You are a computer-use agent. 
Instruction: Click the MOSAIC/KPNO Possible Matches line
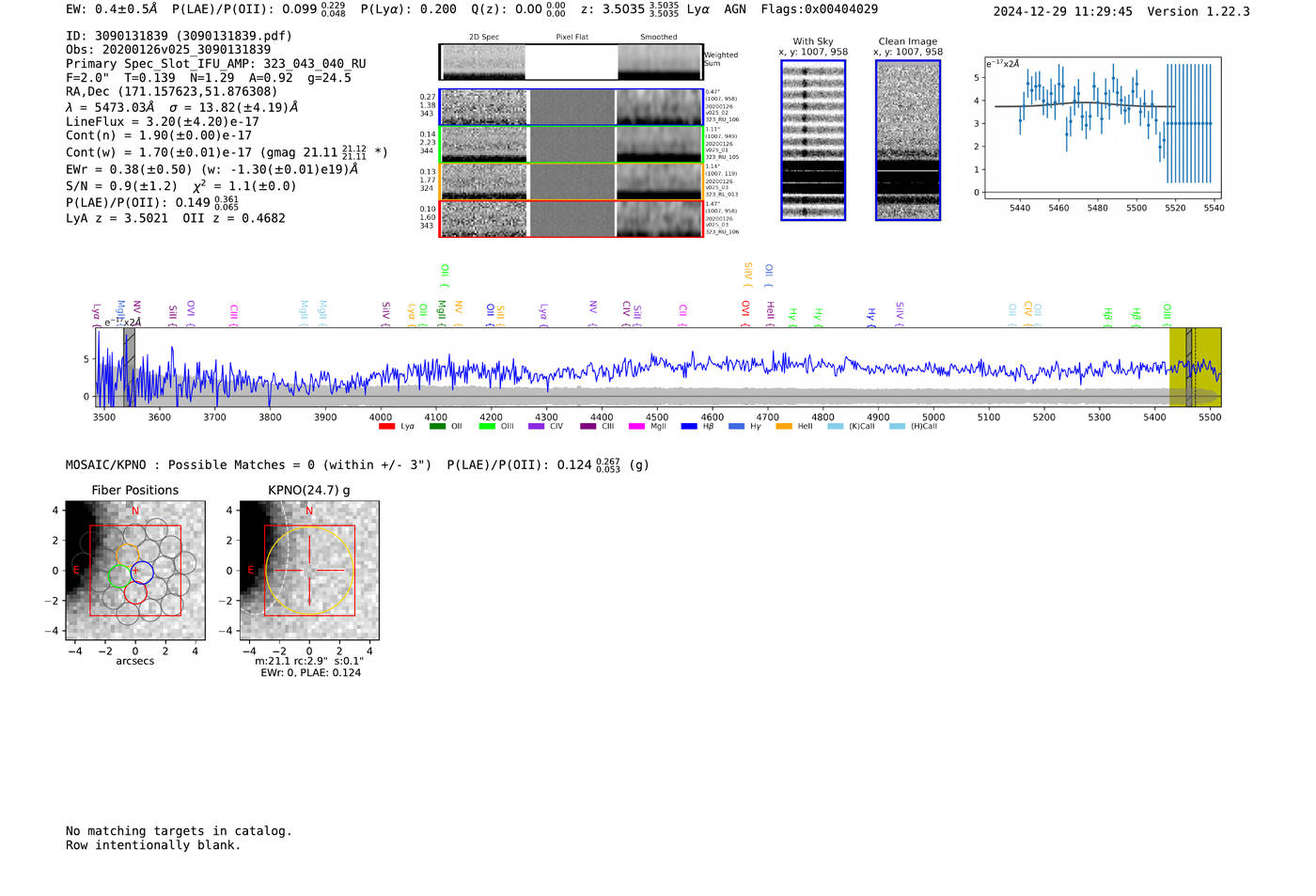tap(357, 464)
